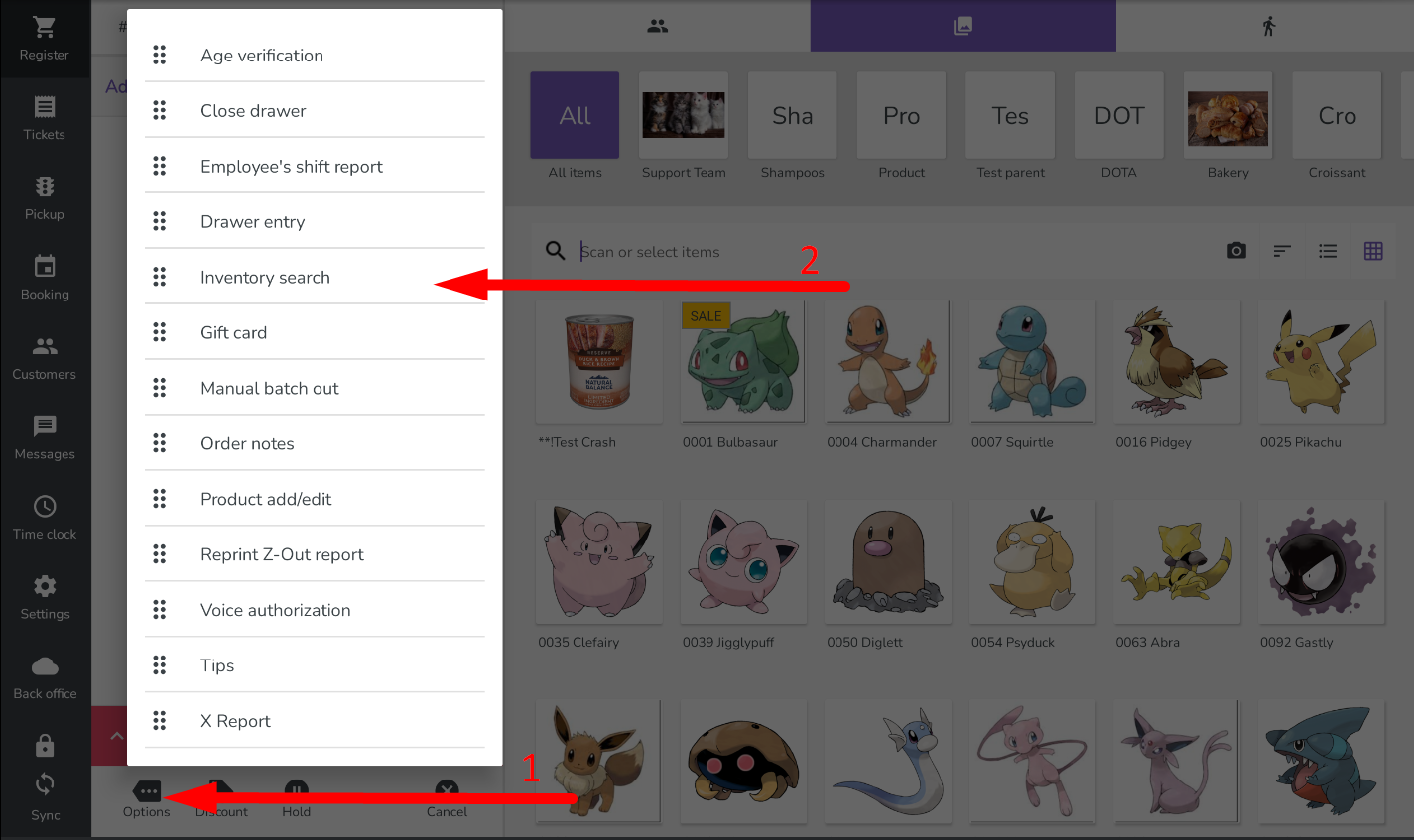Open X Report option
Screen dimensions: 1414x840
pyautogui.click(x=315, y=722)
